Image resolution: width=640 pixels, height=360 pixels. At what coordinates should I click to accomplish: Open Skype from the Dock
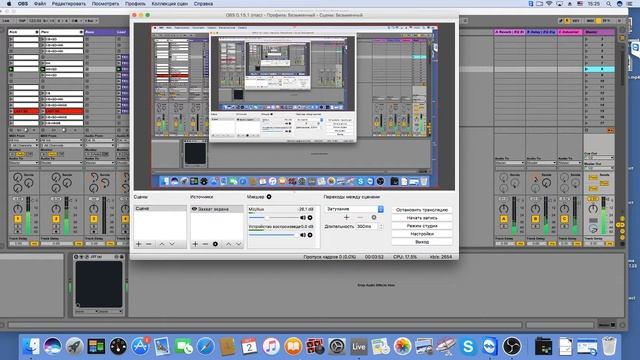pos(468,347)
